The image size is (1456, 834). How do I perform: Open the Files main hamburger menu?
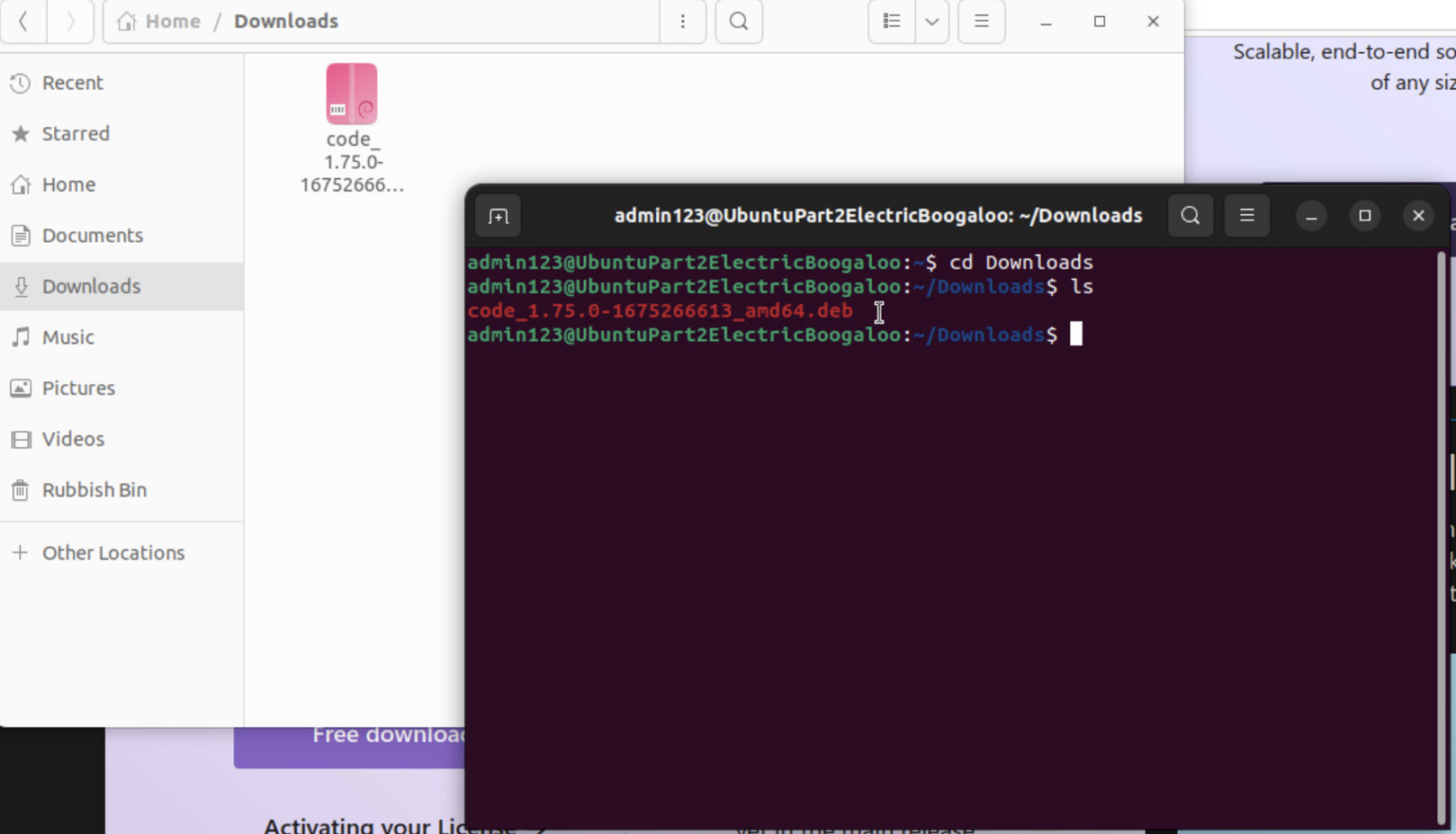pyautogui.click(x=981, y=21)
